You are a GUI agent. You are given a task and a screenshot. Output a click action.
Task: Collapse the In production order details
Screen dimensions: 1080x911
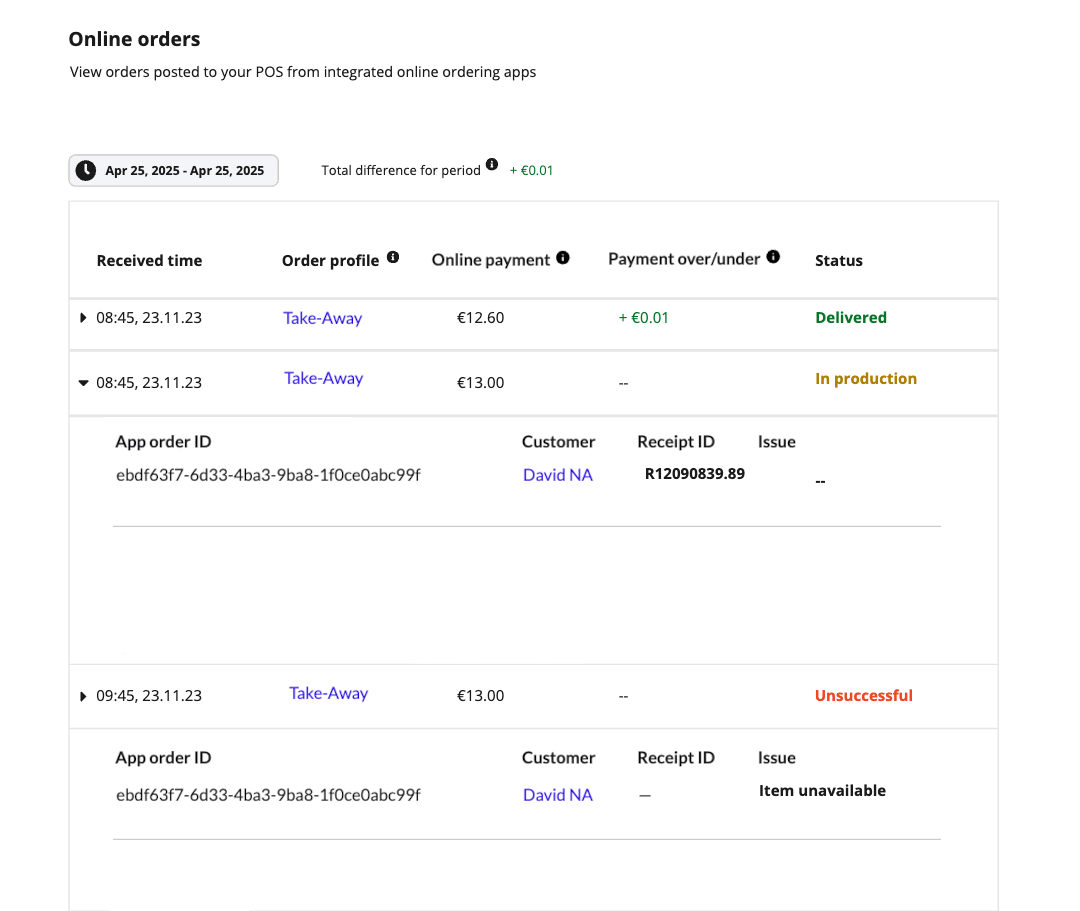pyautogui.click(x=84, y=382)
